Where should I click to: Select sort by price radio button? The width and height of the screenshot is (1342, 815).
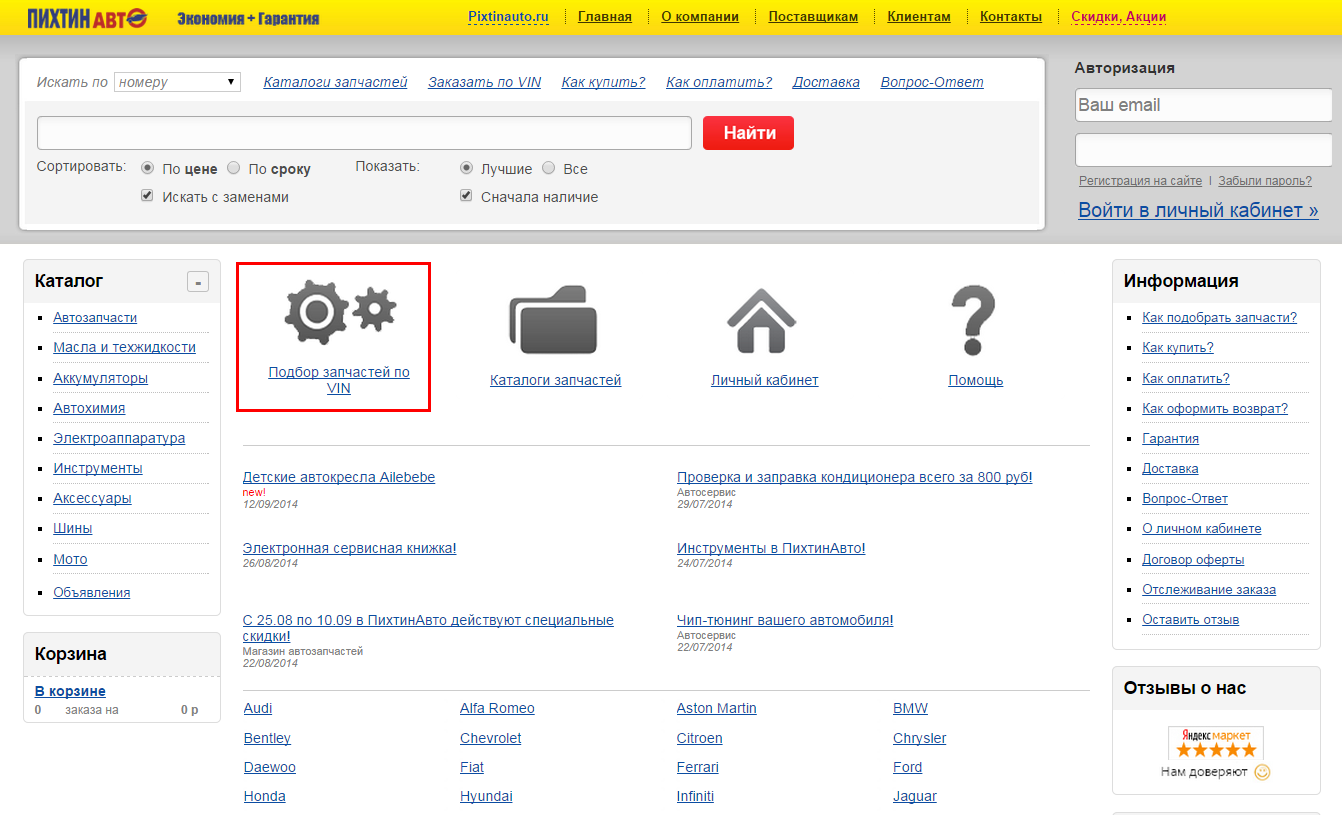(148, 168)
